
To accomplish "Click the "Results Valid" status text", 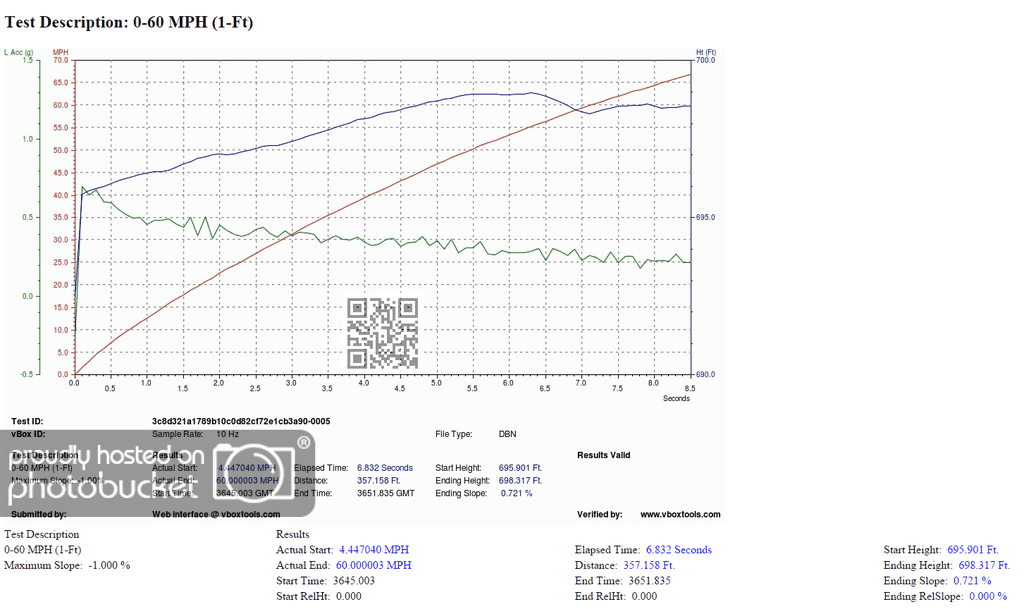I will (603, 455).
